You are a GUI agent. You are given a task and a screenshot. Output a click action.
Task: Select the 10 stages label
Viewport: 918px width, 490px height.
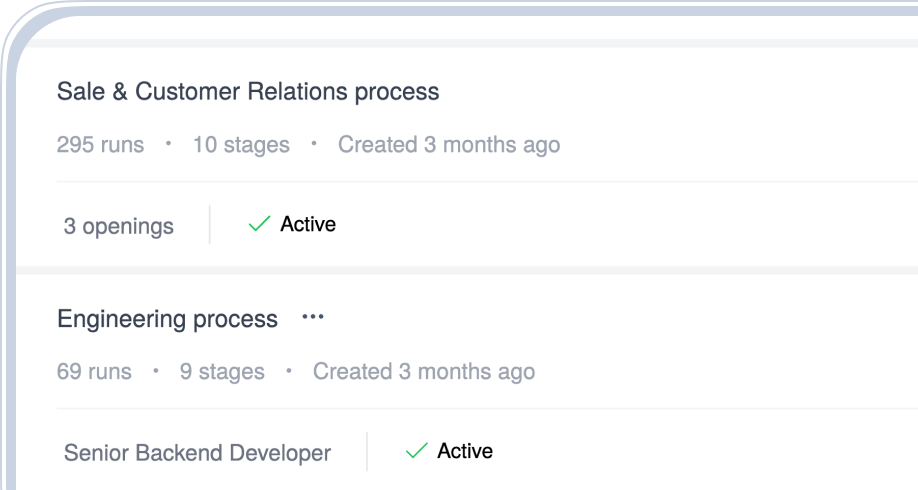[x=241, y=145]
